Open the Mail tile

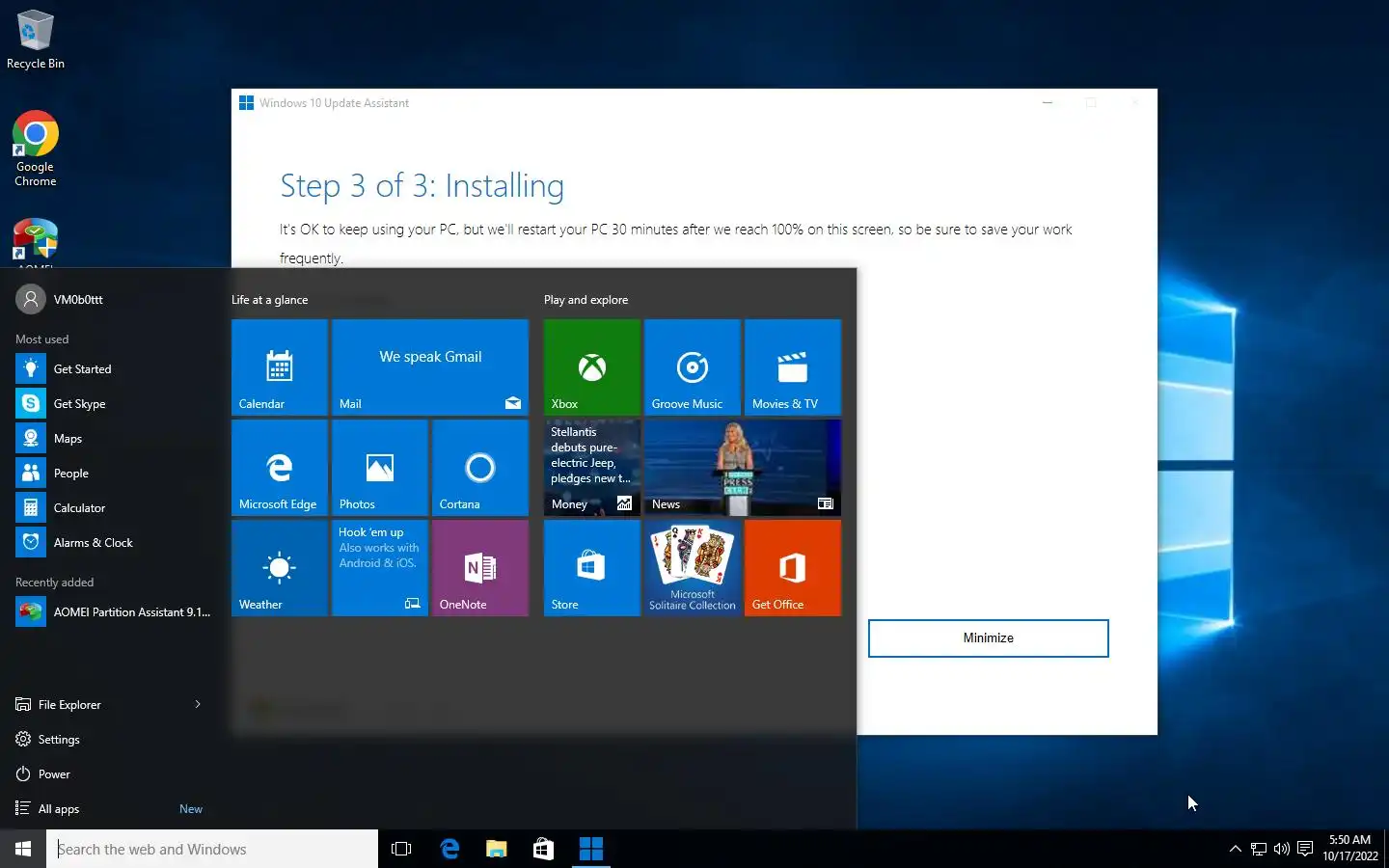pos(430,367)
